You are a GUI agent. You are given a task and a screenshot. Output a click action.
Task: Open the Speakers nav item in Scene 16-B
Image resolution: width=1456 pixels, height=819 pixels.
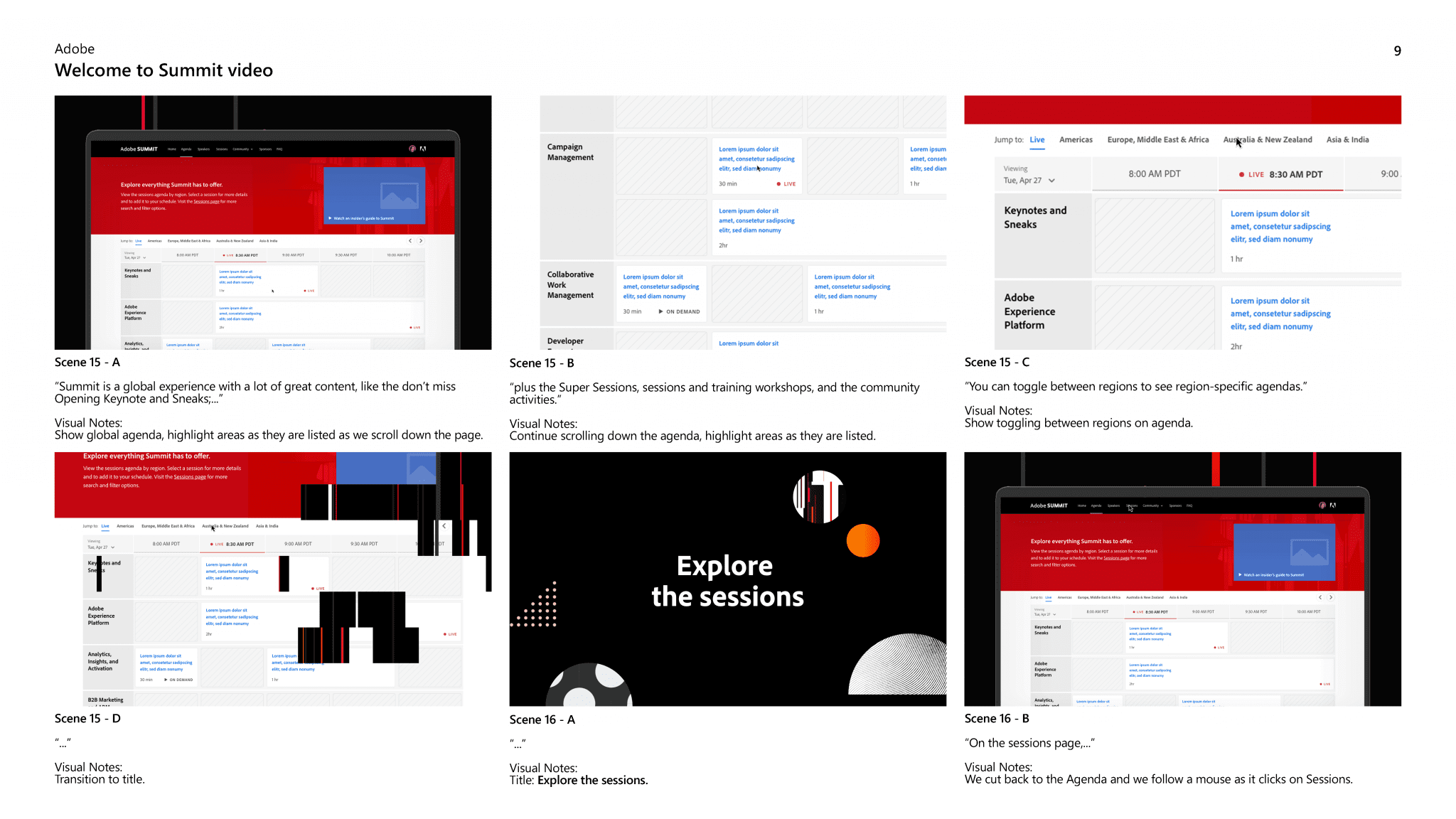tap(1114, 505)
